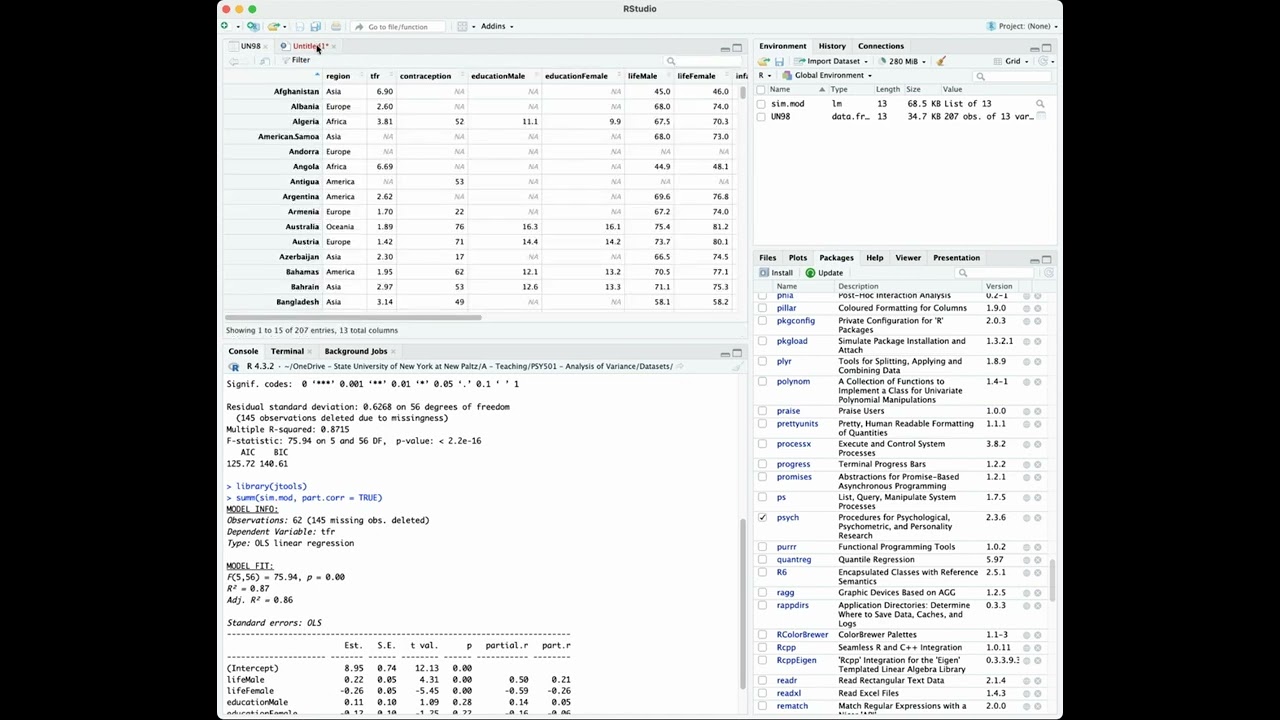Switch to the UN98 data tab
The image size is (1280, 720).
(x=250, y=46)
